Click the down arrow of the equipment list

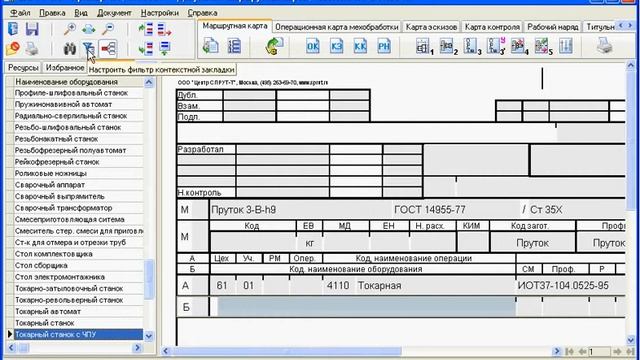(149, 336)
